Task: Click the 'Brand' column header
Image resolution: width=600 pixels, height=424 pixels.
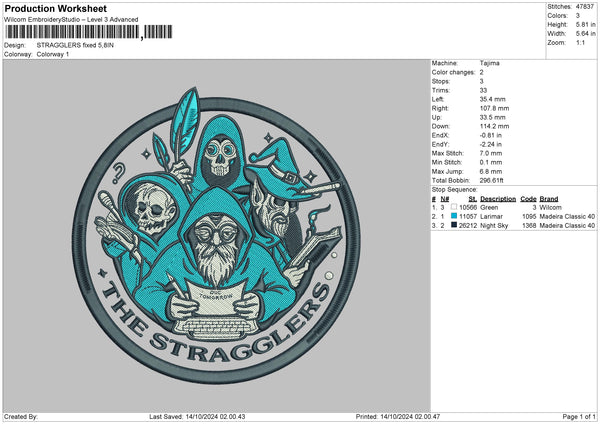Action: pyautogui.click(x=549, y=199)
